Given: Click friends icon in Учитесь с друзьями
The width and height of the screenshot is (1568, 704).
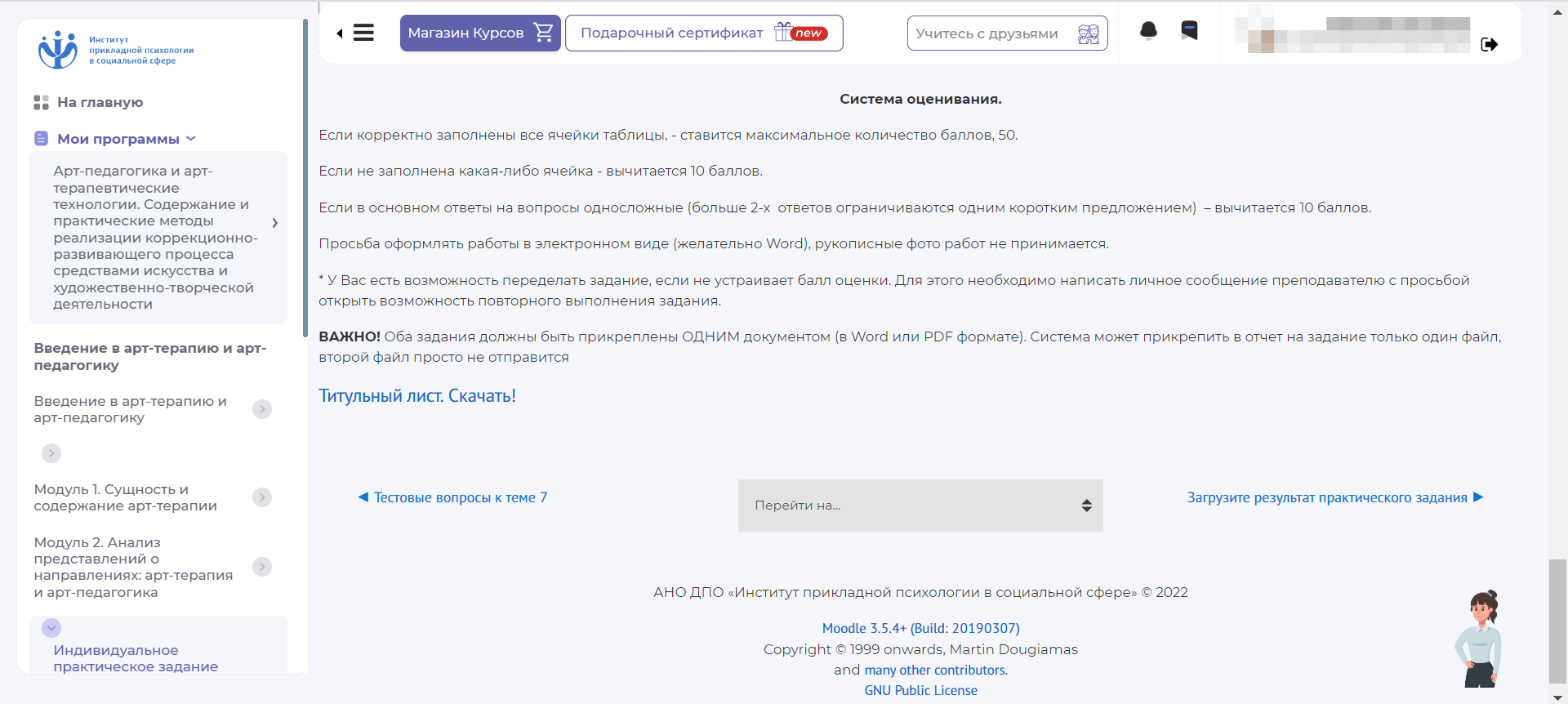Looking at the screenshot, I should click(x=1089, y=33).
